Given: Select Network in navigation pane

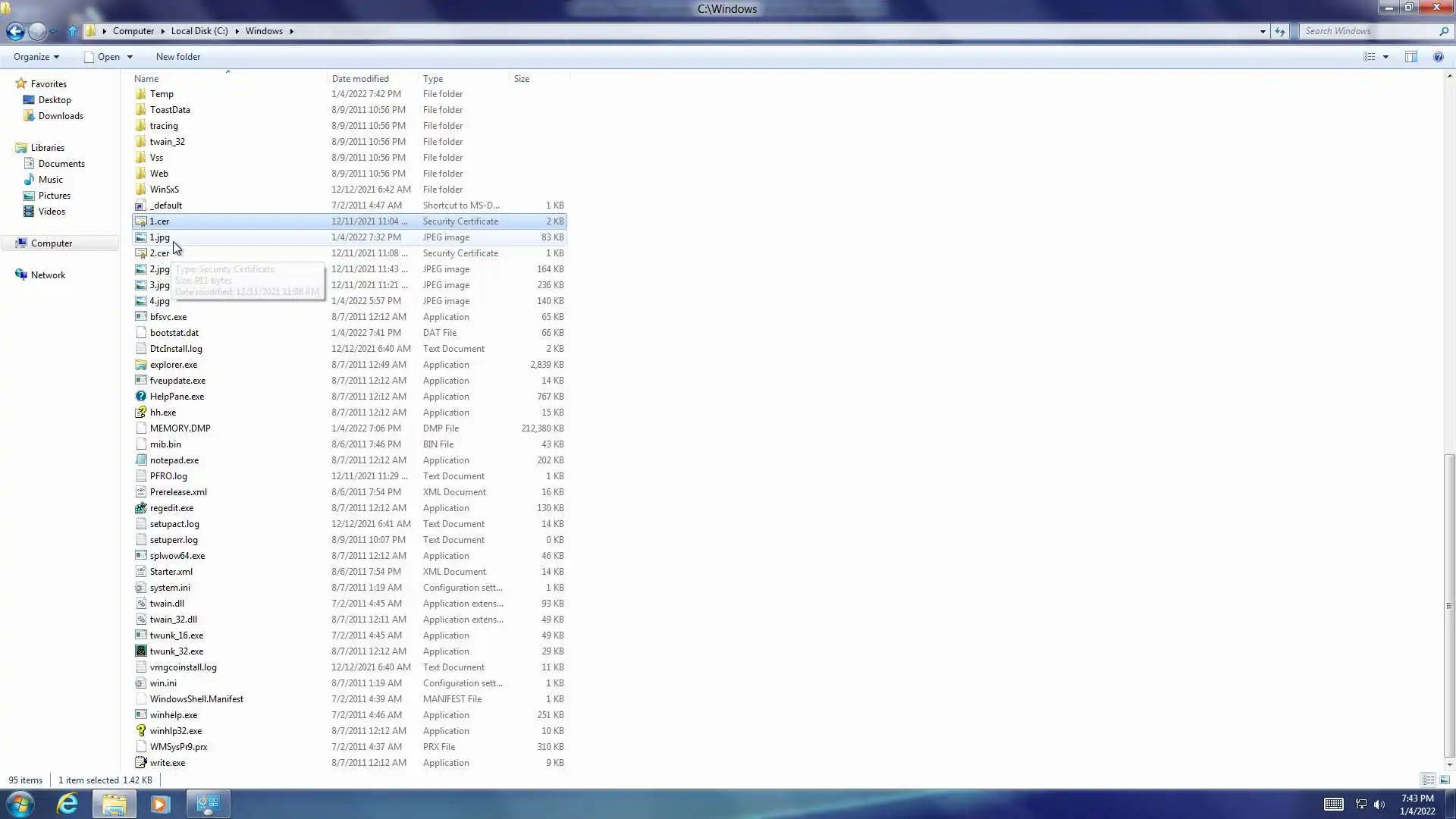Looking at the screenshot, I should (x=48, y=275).
